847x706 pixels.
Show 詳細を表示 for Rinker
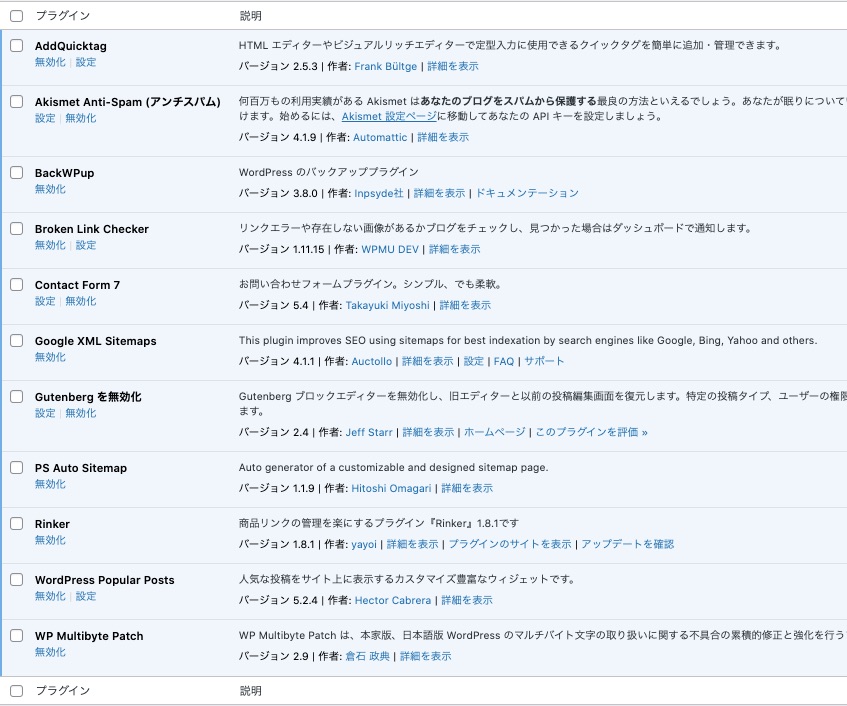tap(413, 544)
